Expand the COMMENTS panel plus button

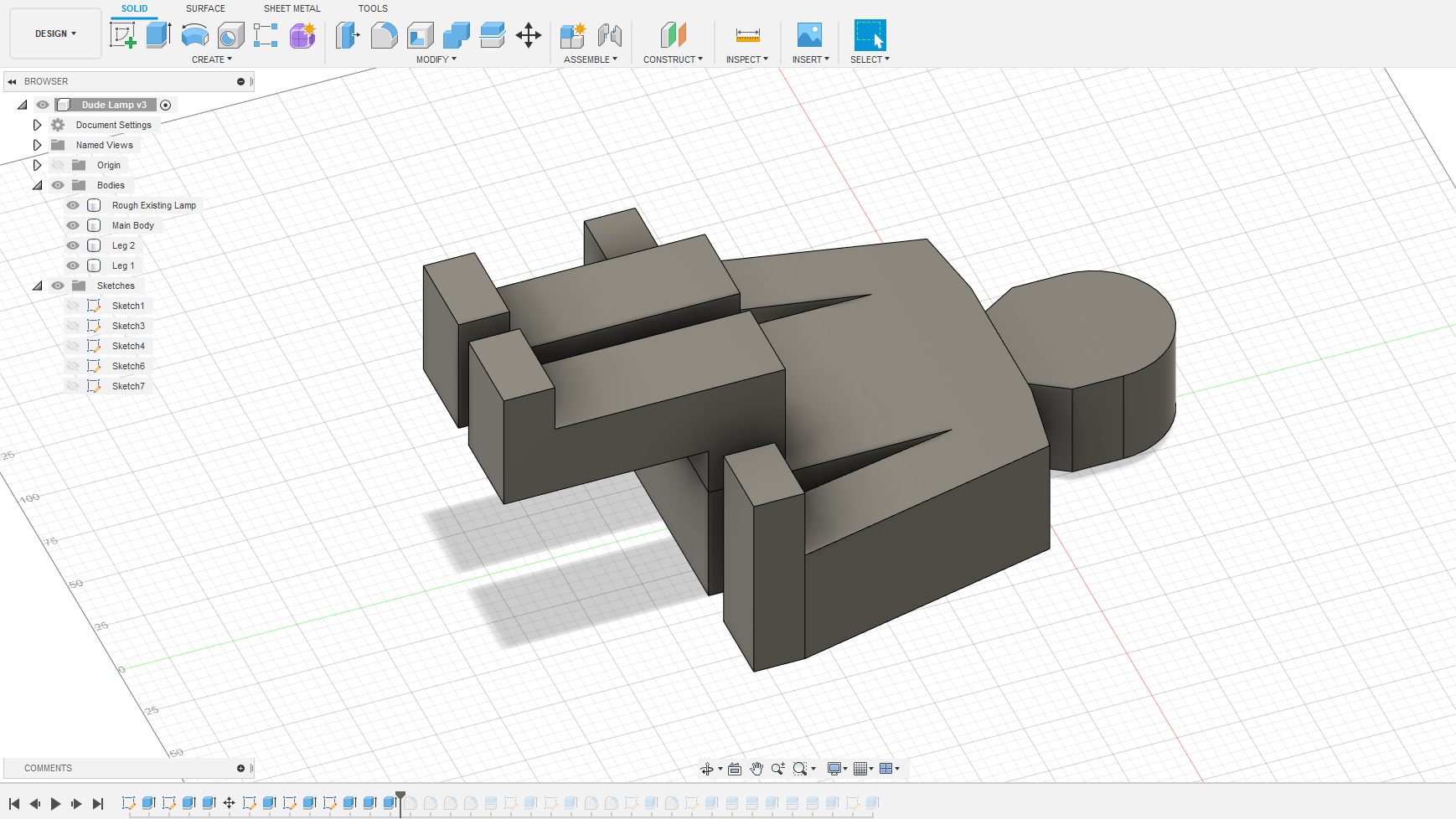[x=240, y=768]
